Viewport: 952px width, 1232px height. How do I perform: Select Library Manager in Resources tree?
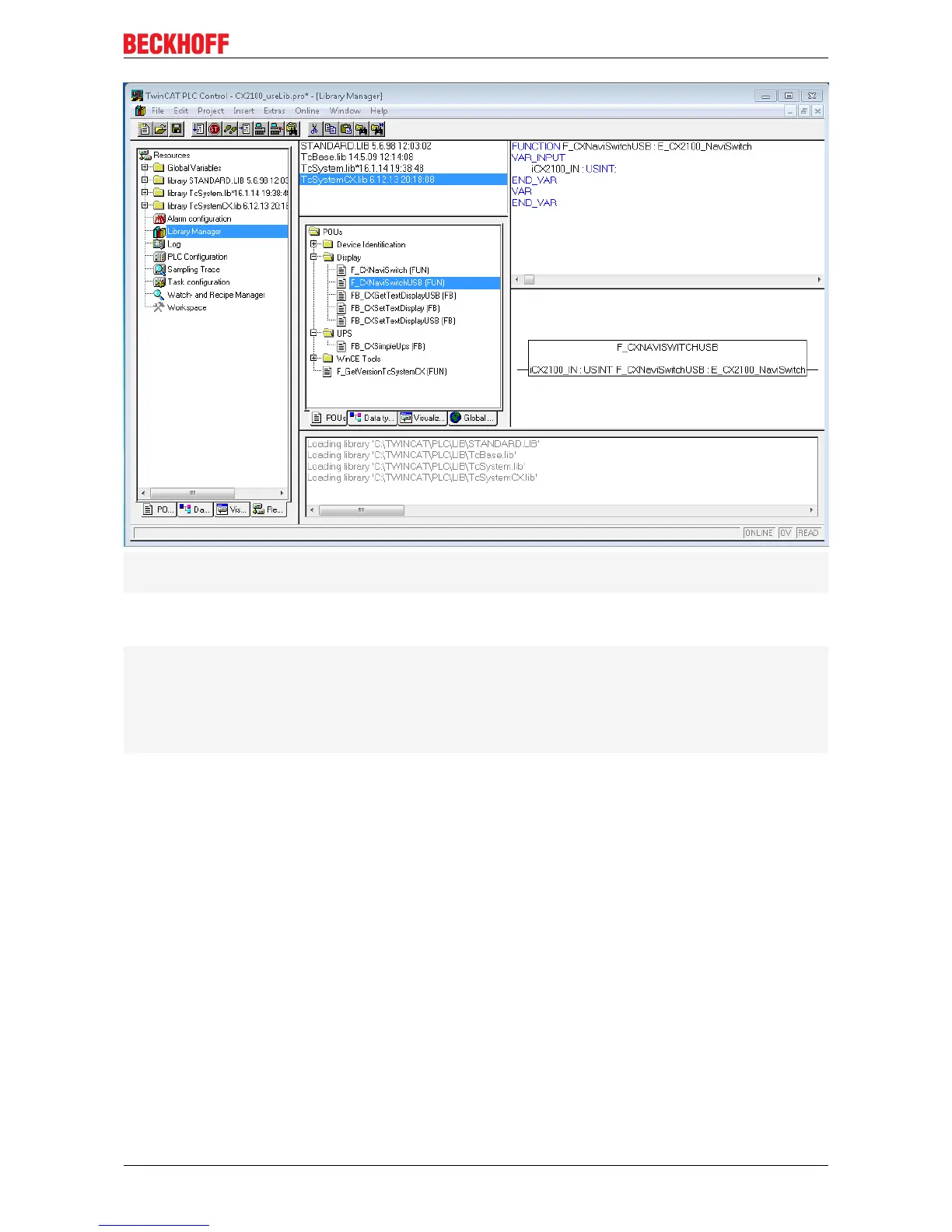[194, 232]
